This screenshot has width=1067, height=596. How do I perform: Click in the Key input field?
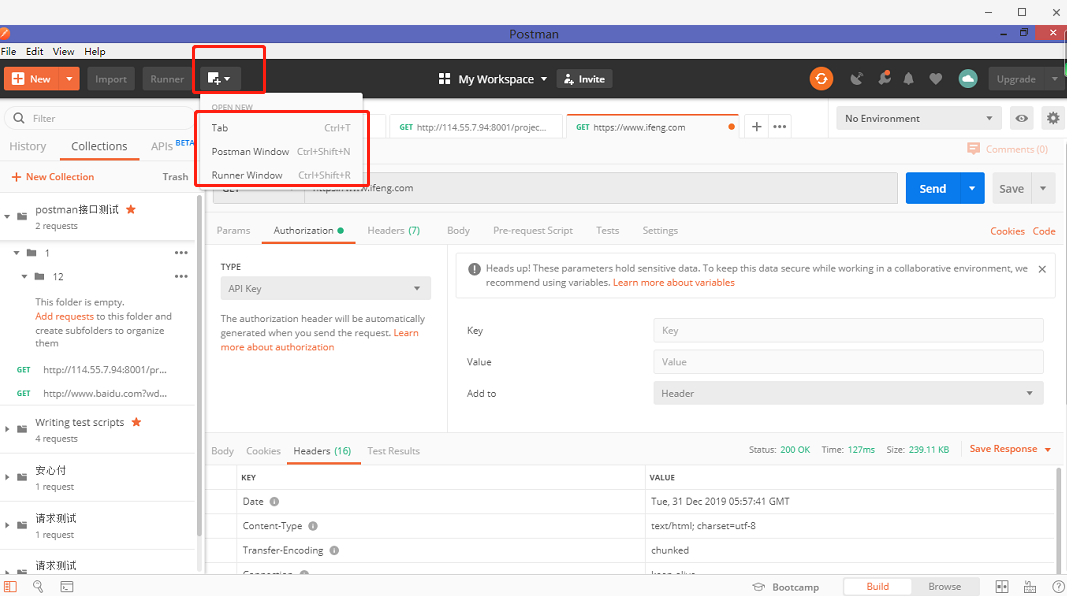848,331
